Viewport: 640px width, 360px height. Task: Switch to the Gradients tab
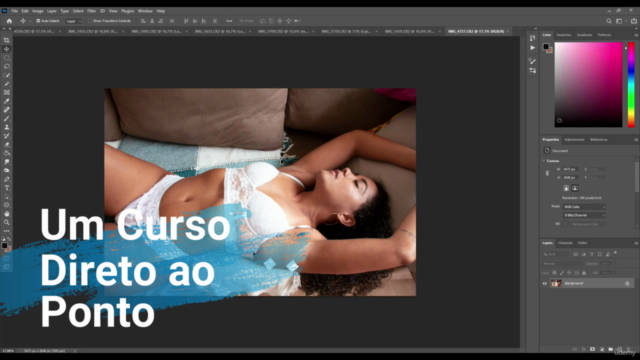point(584,35)
